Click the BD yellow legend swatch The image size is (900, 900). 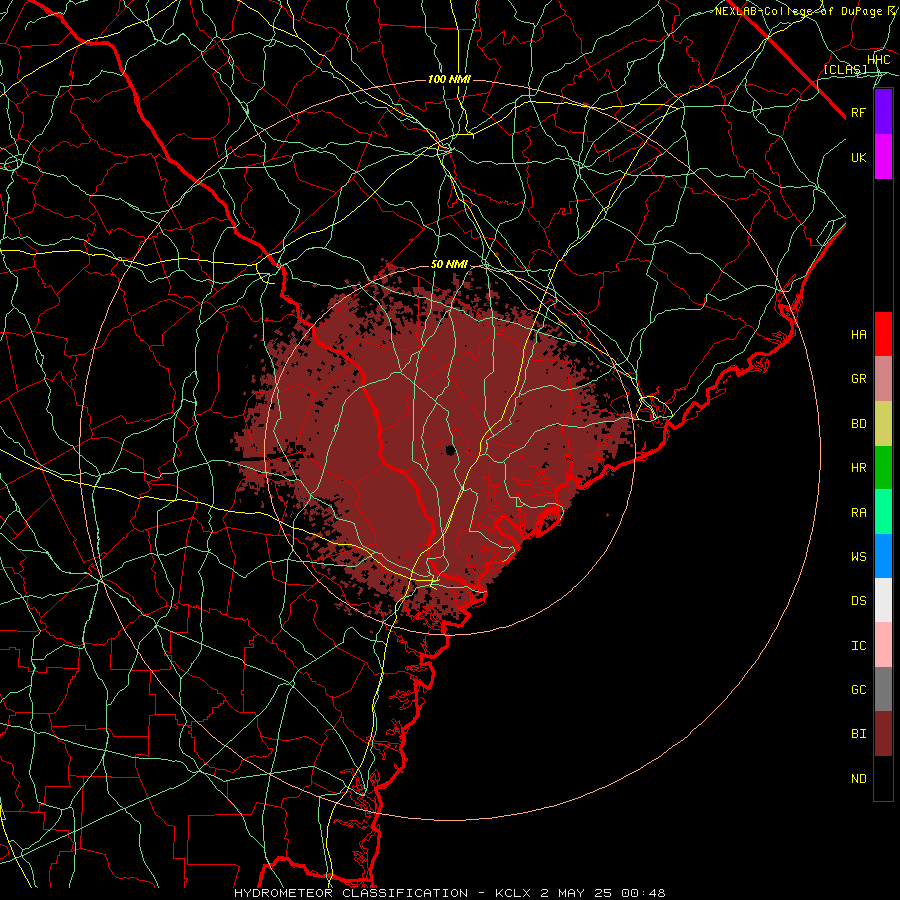[883, 424]
